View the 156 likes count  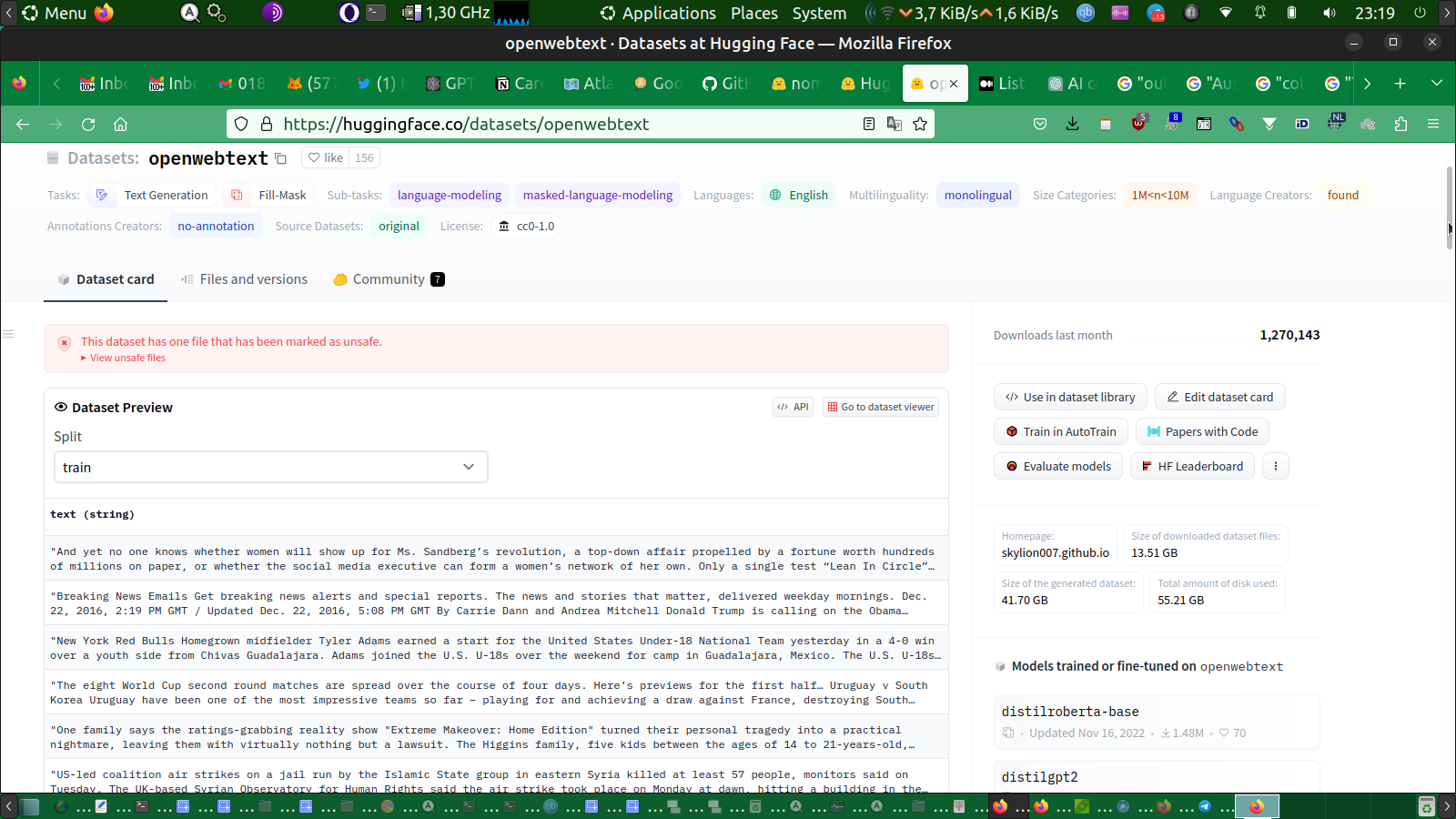pos(364,158)
